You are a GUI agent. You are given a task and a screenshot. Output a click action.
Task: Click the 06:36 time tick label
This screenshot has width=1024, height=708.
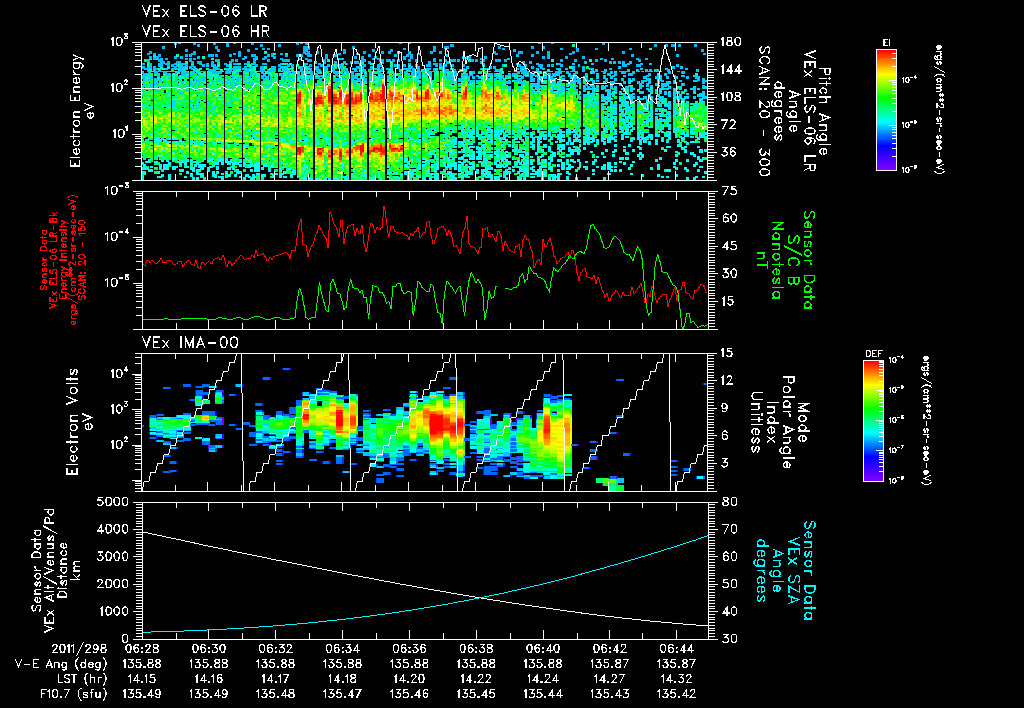[409, 649]
